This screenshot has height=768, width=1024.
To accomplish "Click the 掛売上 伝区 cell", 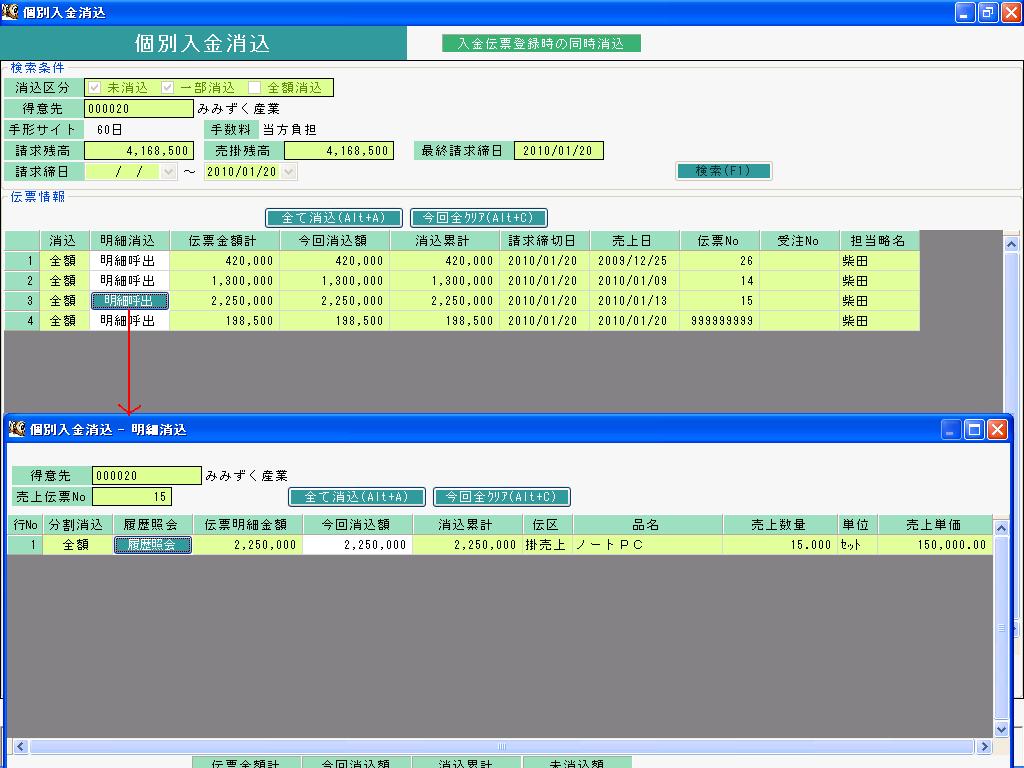I will pyautogui.click(x=548, y=545).
